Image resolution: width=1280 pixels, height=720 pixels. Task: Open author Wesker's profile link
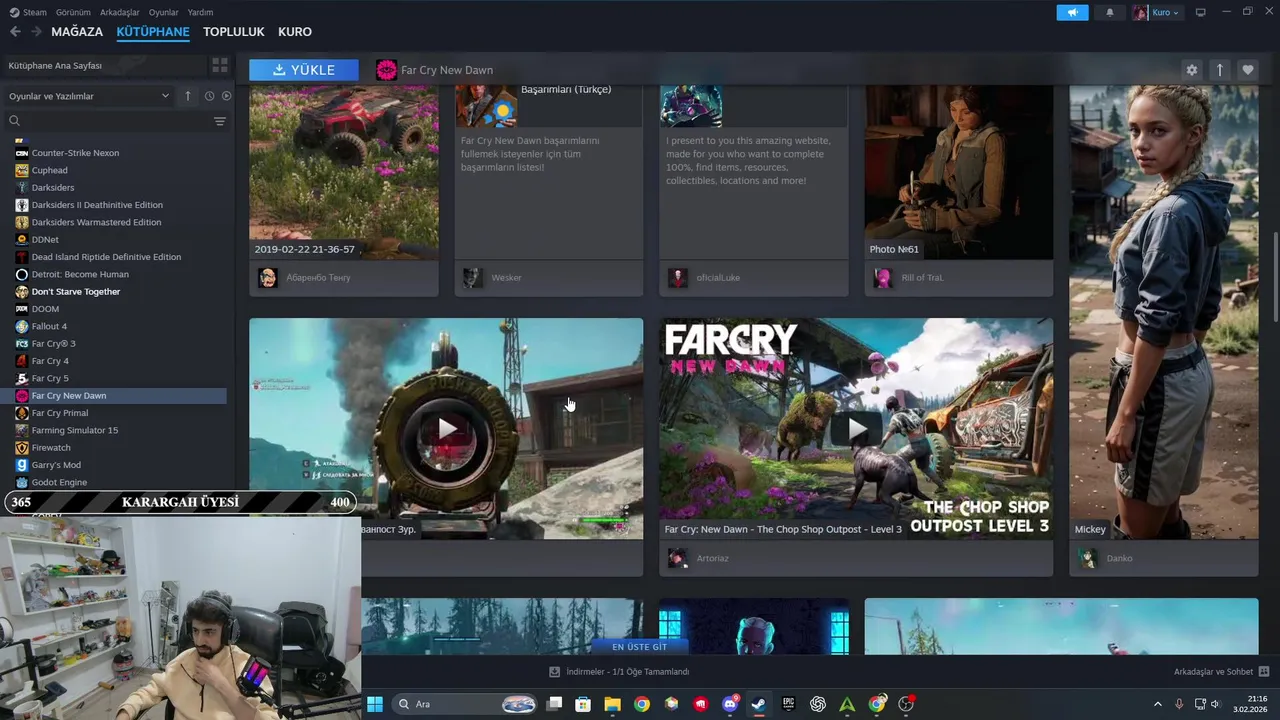click(506, 277)
